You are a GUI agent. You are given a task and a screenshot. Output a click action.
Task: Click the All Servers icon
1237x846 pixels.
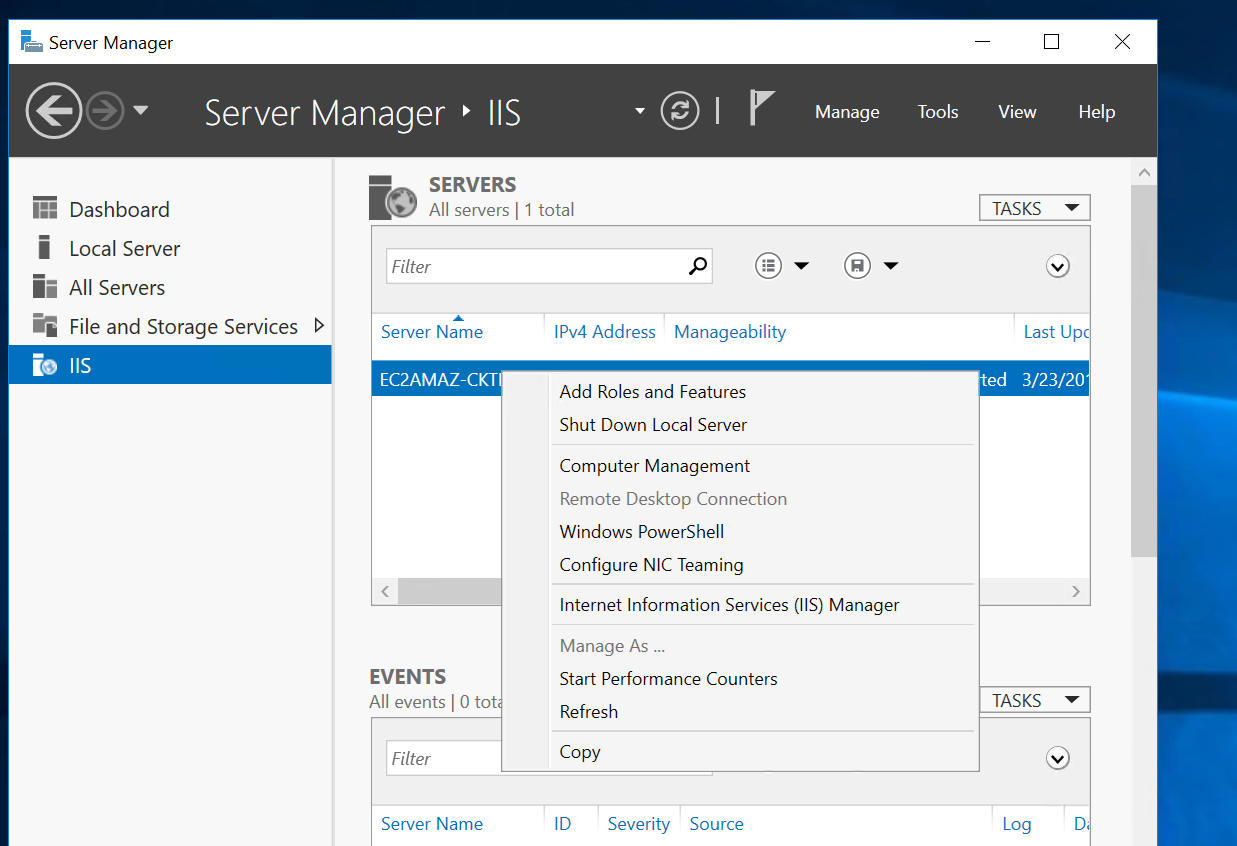[x=45, y=286]
